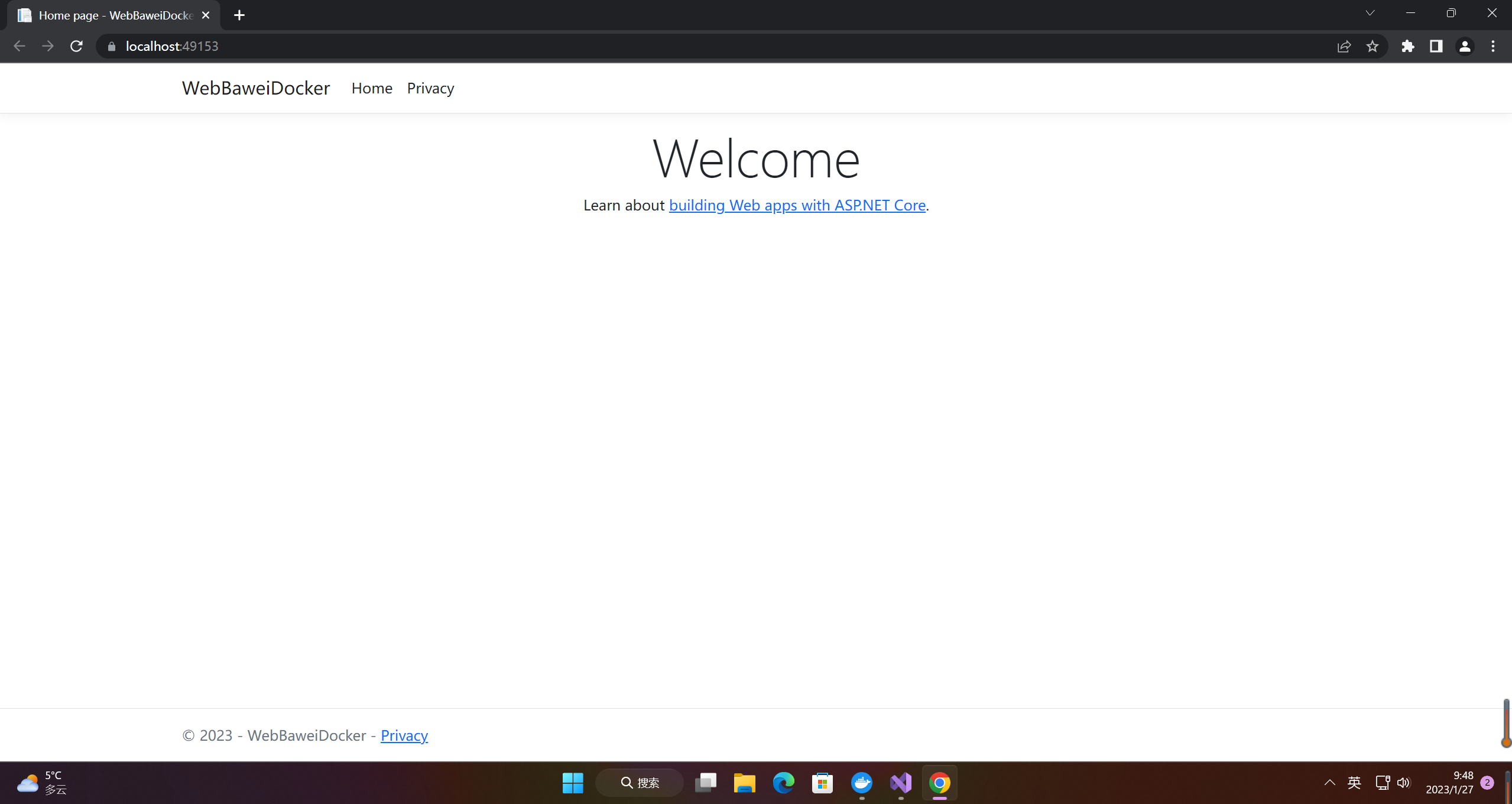The height and width of the screenshot is (804, 1512).
Task: Open Privacy in the top navbar
Action: [430, 88]
